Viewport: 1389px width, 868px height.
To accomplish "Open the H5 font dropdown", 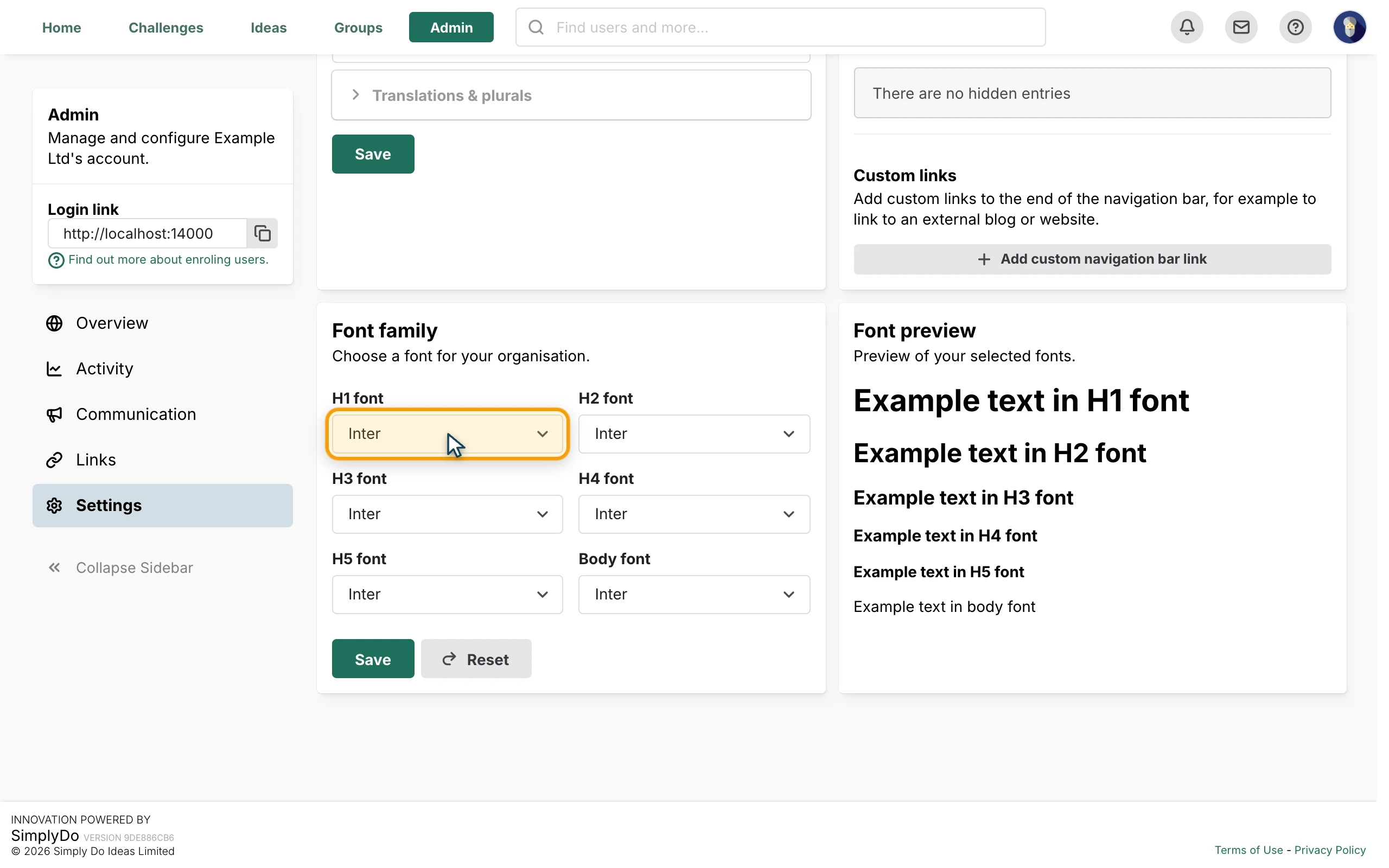I will pyautogui.click(x=447, y=594).
